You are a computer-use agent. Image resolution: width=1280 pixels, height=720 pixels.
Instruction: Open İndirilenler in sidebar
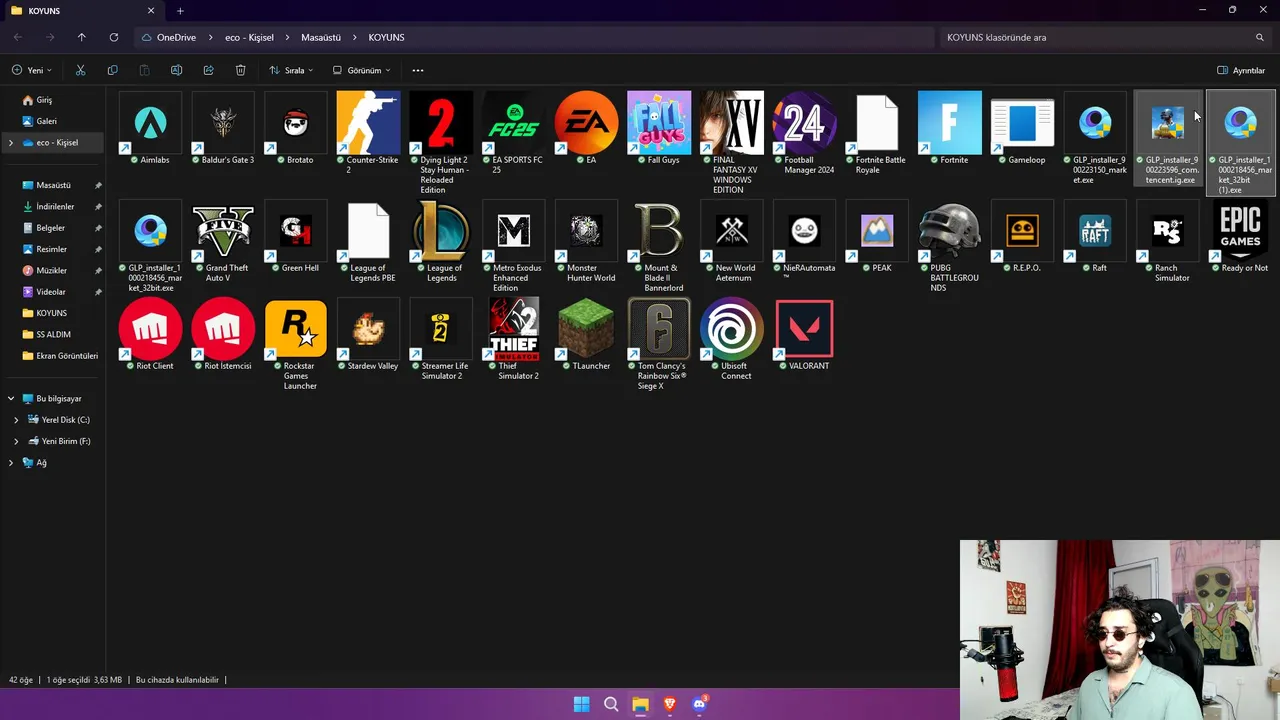pos(55,206)
